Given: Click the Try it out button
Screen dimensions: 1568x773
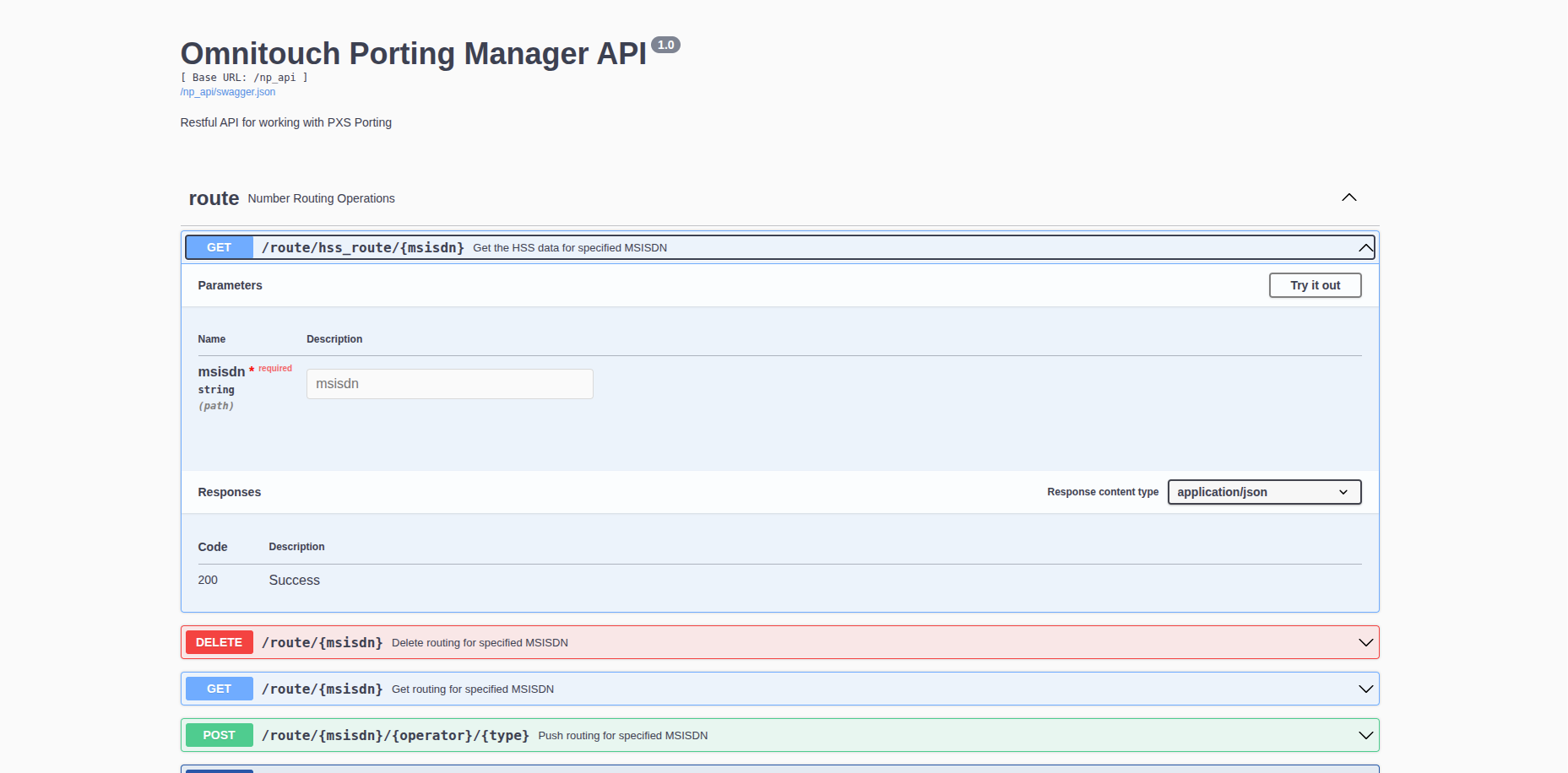Looking at the screenshot, I should [1316, 285].
